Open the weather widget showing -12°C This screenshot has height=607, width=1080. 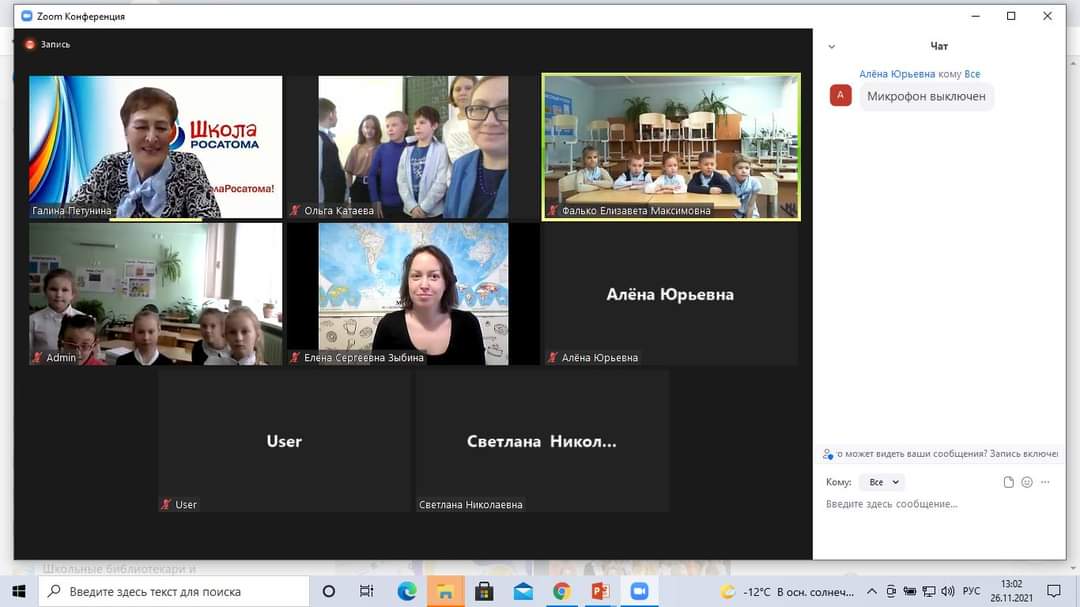787,592
